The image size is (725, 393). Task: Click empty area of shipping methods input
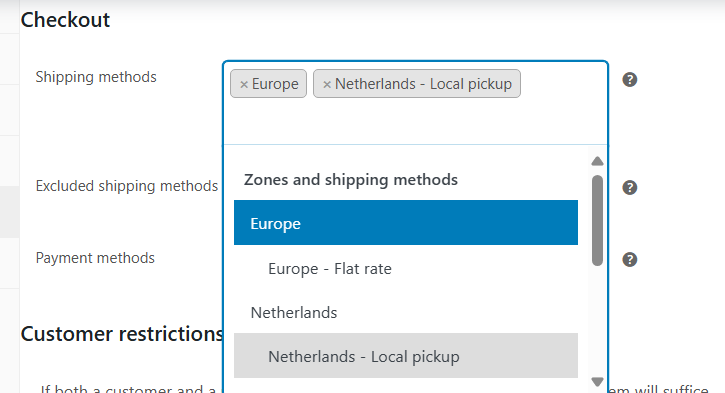415,121
